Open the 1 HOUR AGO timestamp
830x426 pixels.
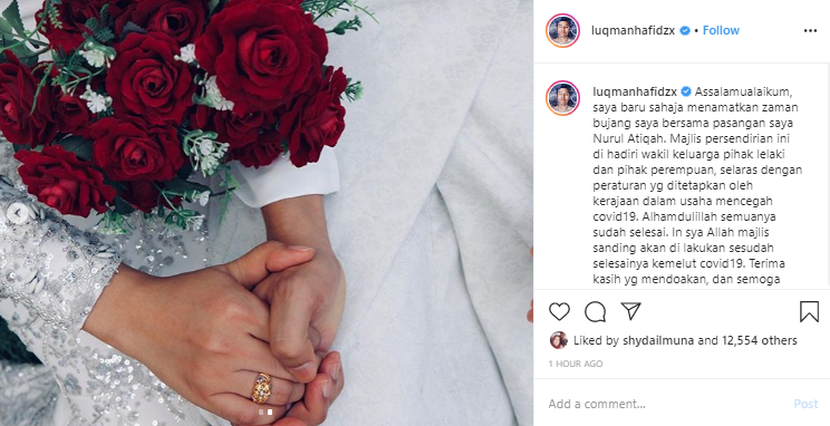(575, 364)
